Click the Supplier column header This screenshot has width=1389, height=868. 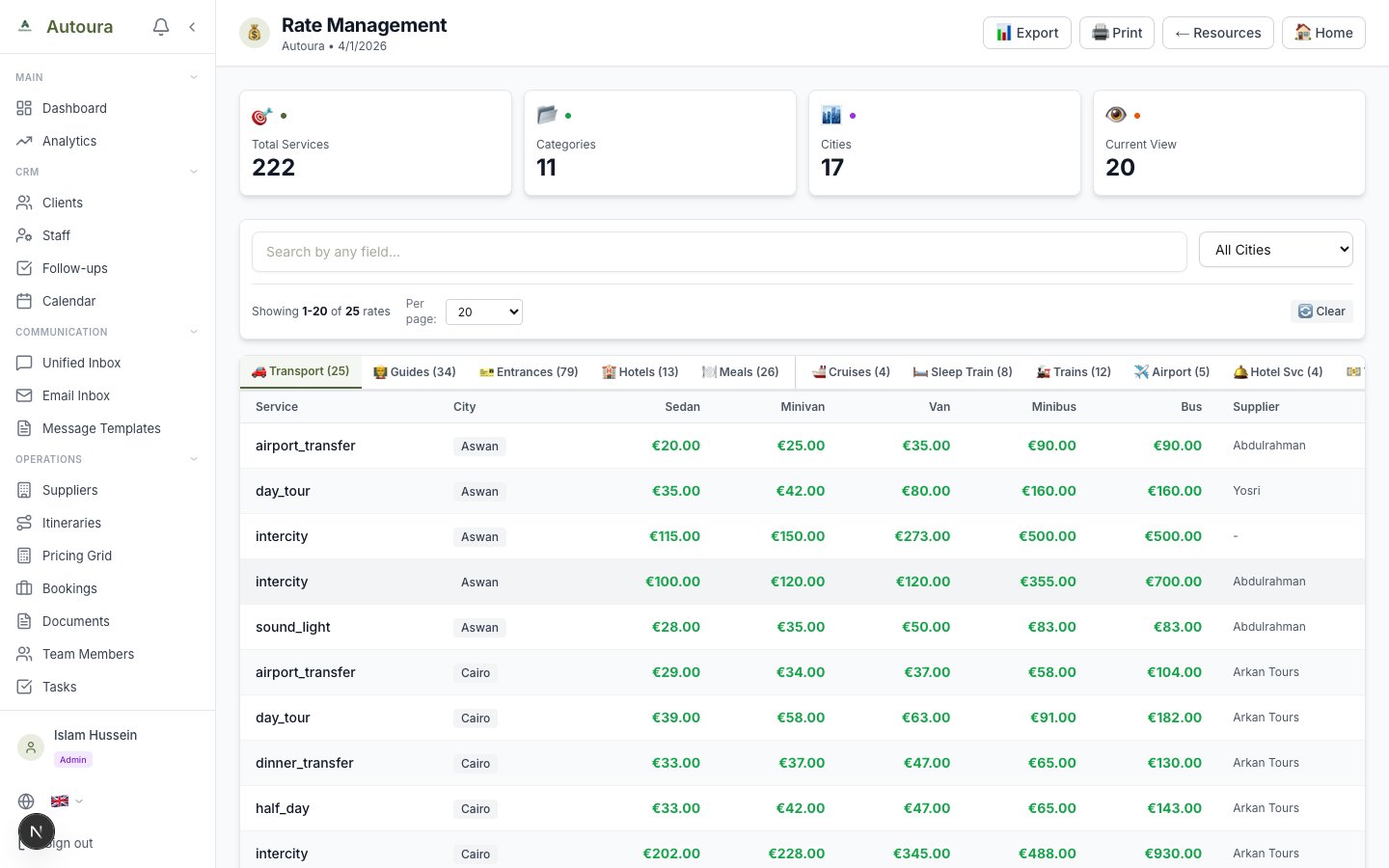pos(1256,407)
